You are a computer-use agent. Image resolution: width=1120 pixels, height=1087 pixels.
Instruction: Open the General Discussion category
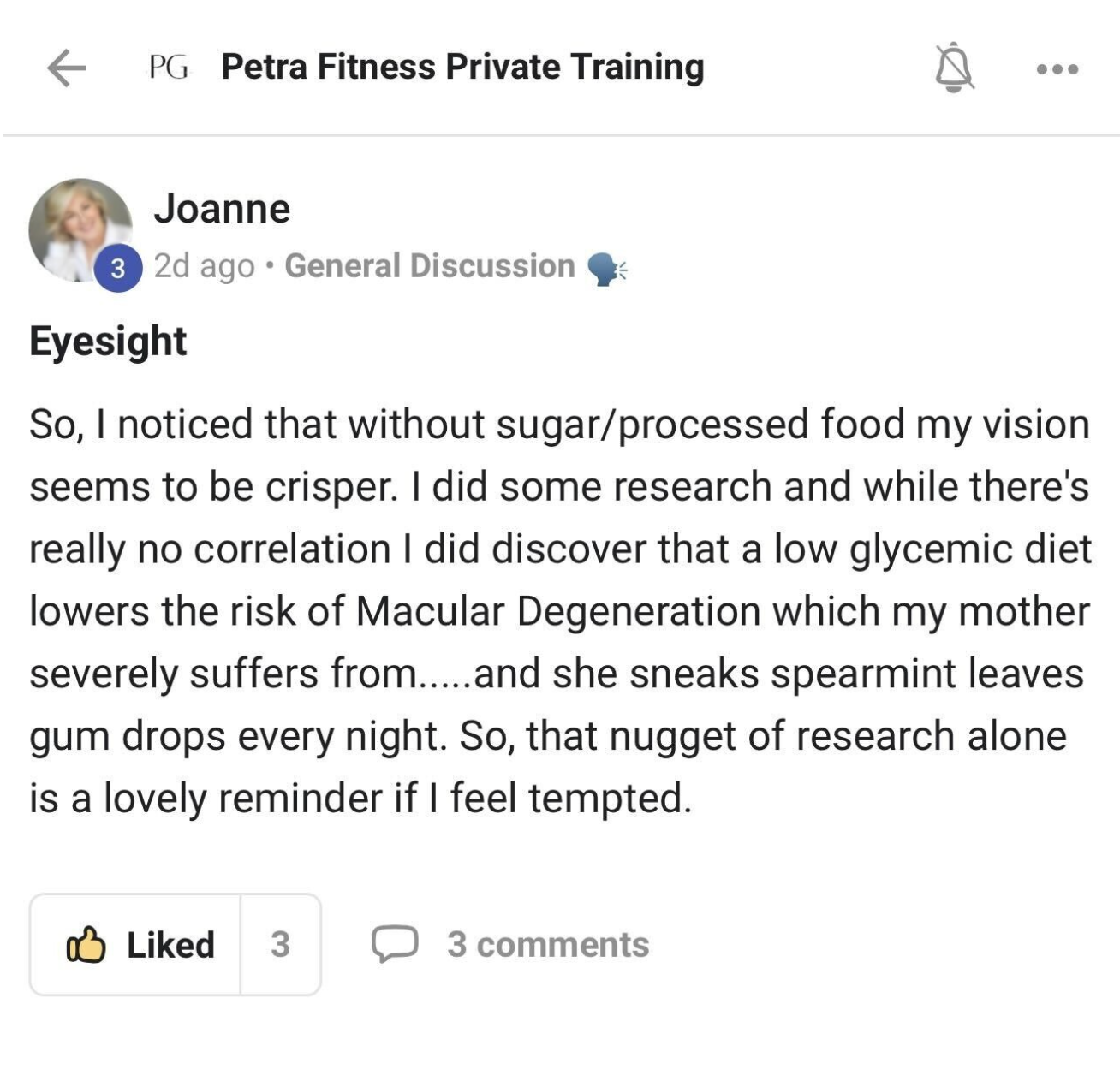point(429,266)
